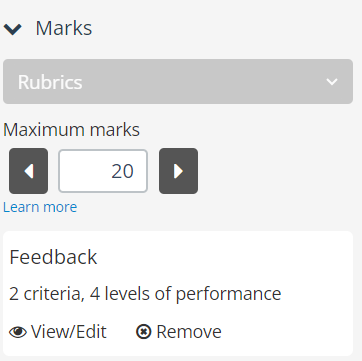
Task: Remove the Feedback rubric via Remove text
Action: click(189, 332)
